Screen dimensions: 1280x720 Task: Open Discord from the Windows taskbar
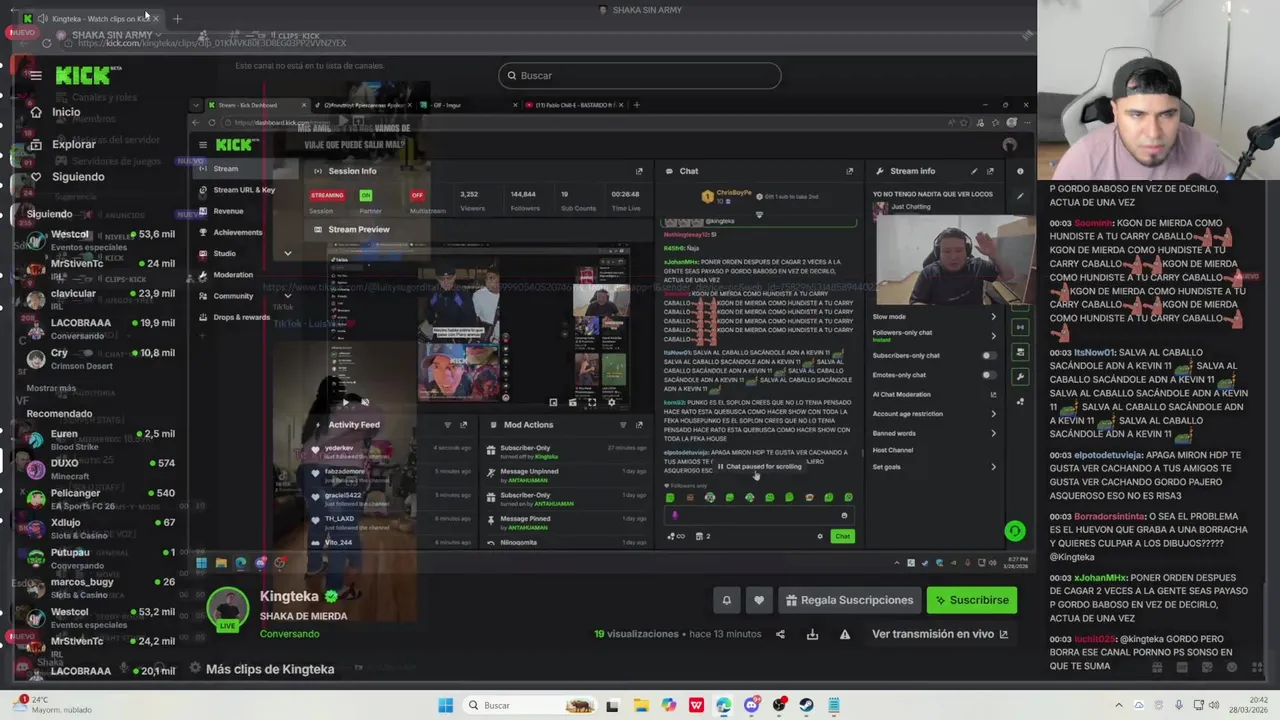tap(752, 705)
